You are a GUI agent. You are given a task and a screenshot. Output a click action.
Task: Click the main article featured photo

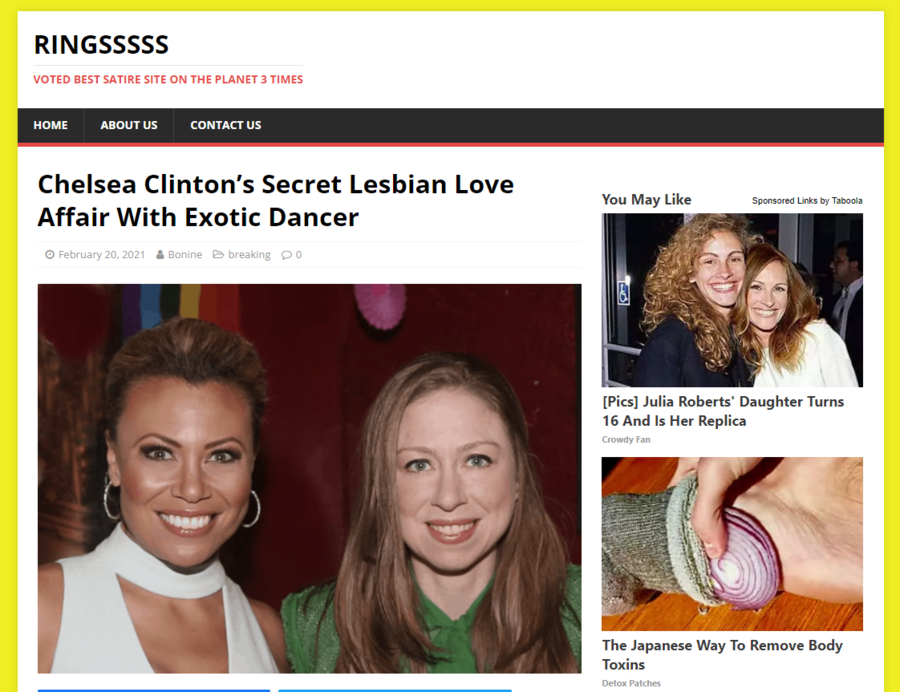tap(309, 479)
